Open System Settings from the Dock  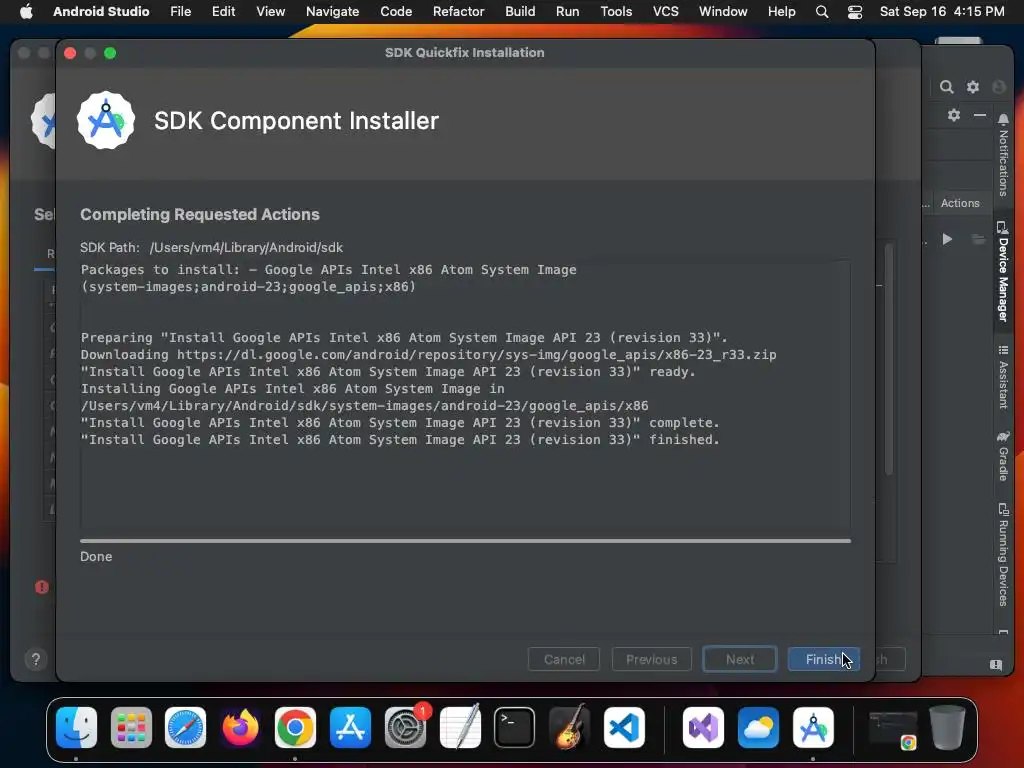(405, 728)
